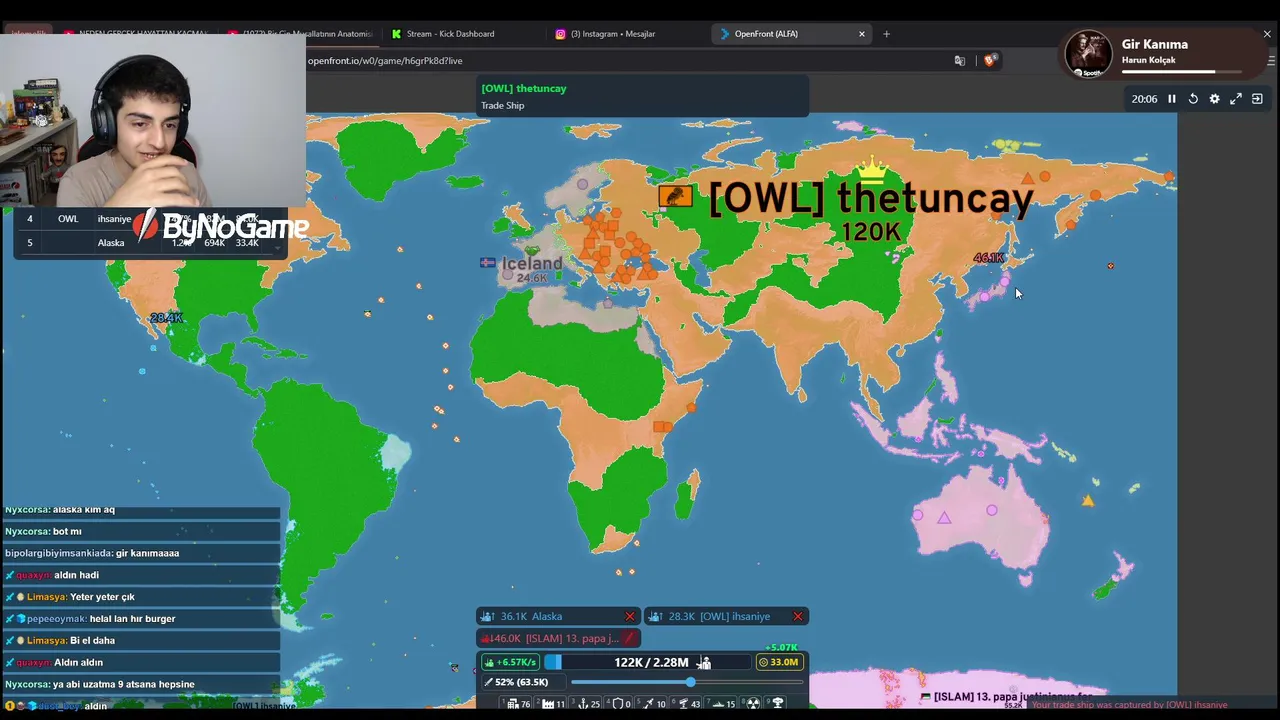Image resolution: width=1280 pixels, height=720 pixels.
Task: Seek the Spotify song progress bar
Action: click(x=1181, y=72)
